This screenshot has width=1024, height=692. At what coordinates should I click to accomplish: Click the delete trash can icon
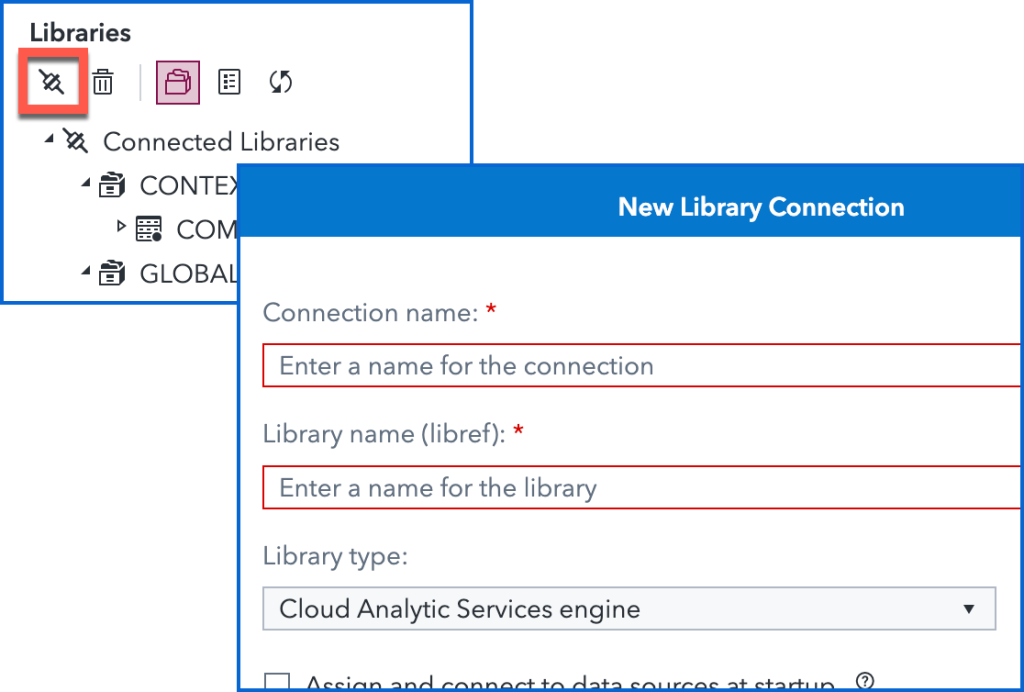pyautogui.click(x=103, y=82)
